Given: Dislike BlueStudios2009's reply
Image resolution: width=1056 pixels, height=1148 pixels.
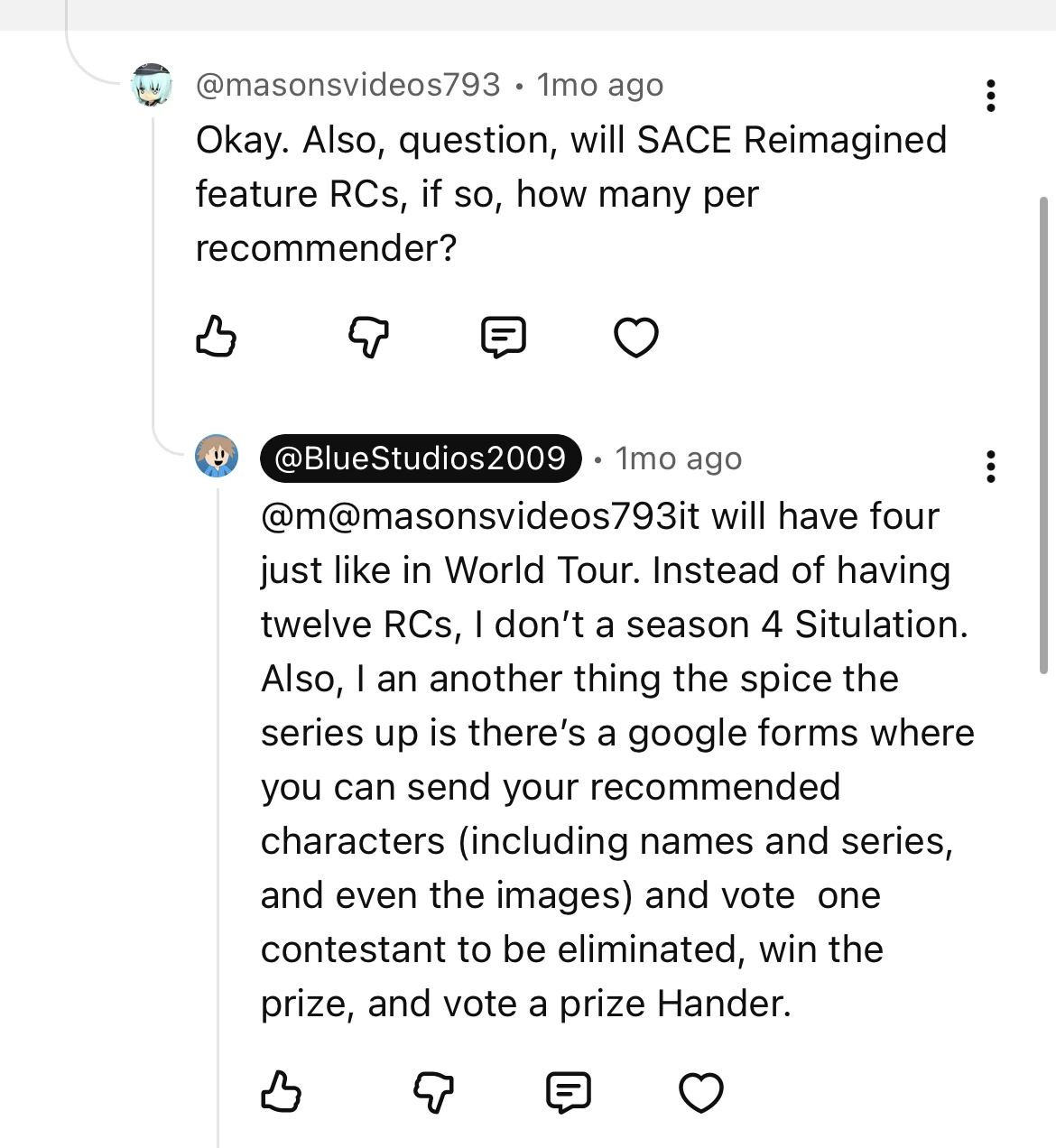Looking at the screenshot, I should click(x=433, y=1091).
